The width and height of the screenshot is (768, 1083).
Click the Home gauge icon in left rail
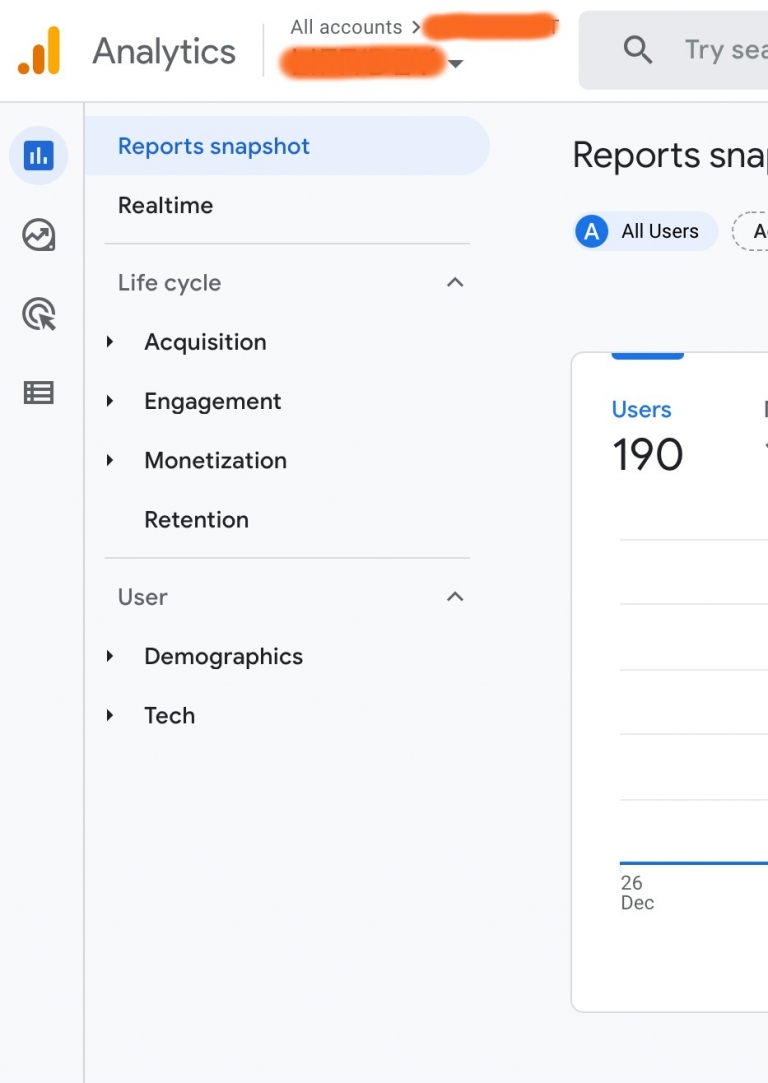[38, 236]
